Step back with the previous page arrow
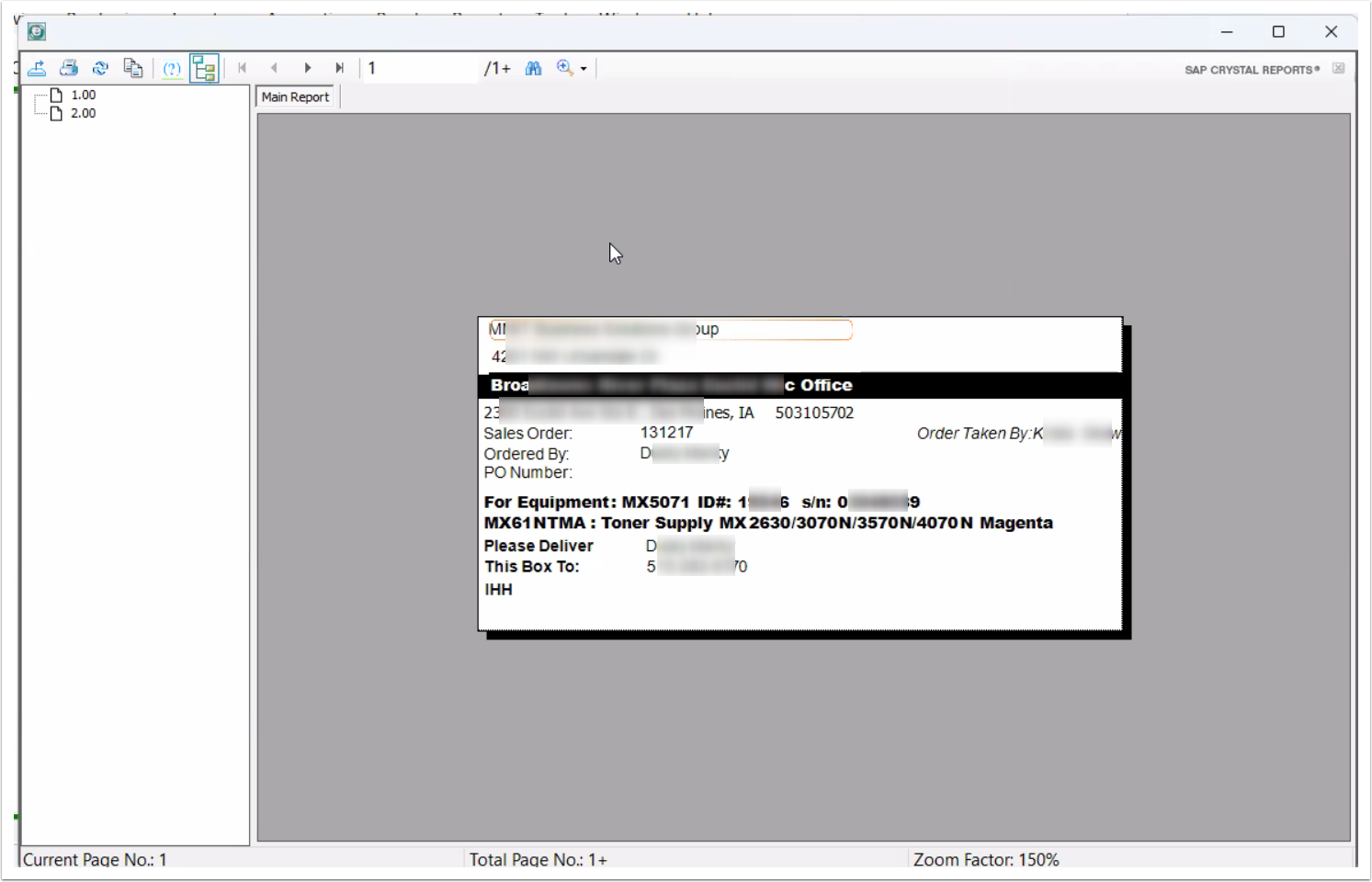This screenshot has height=882, width=1372. 275,67
